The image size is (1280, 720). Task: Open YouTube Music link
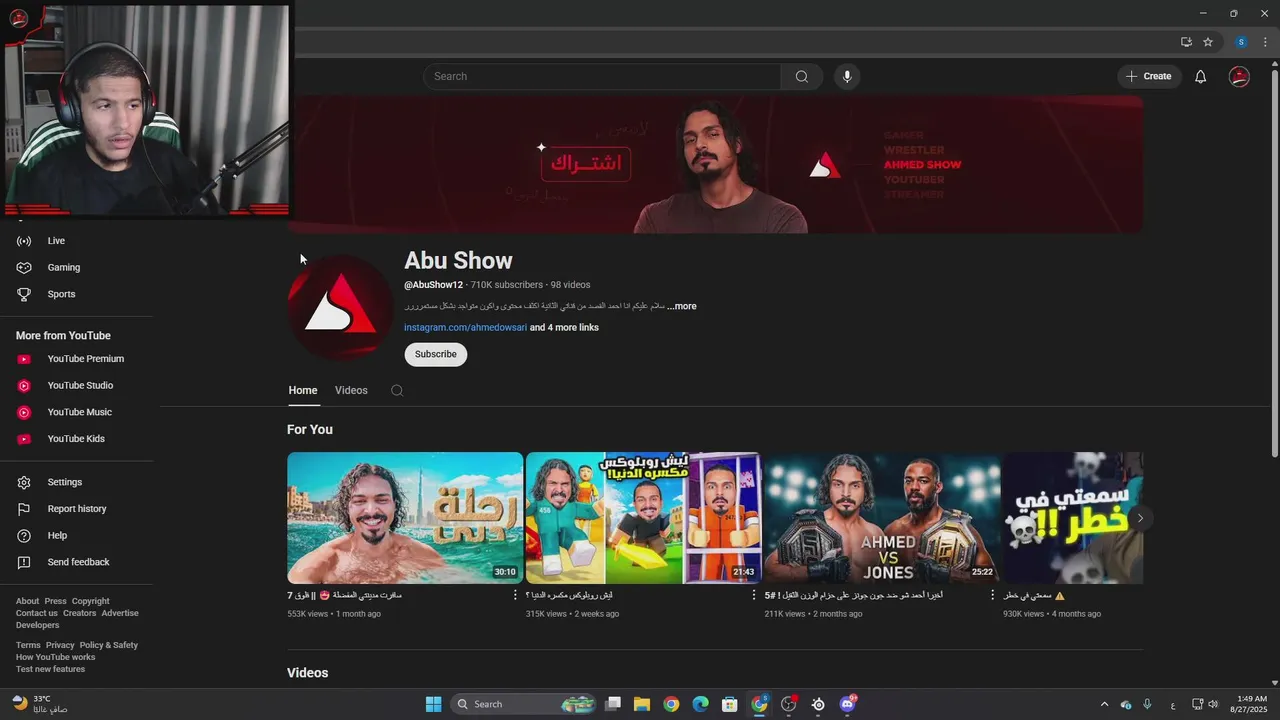[x=80, y=412]
